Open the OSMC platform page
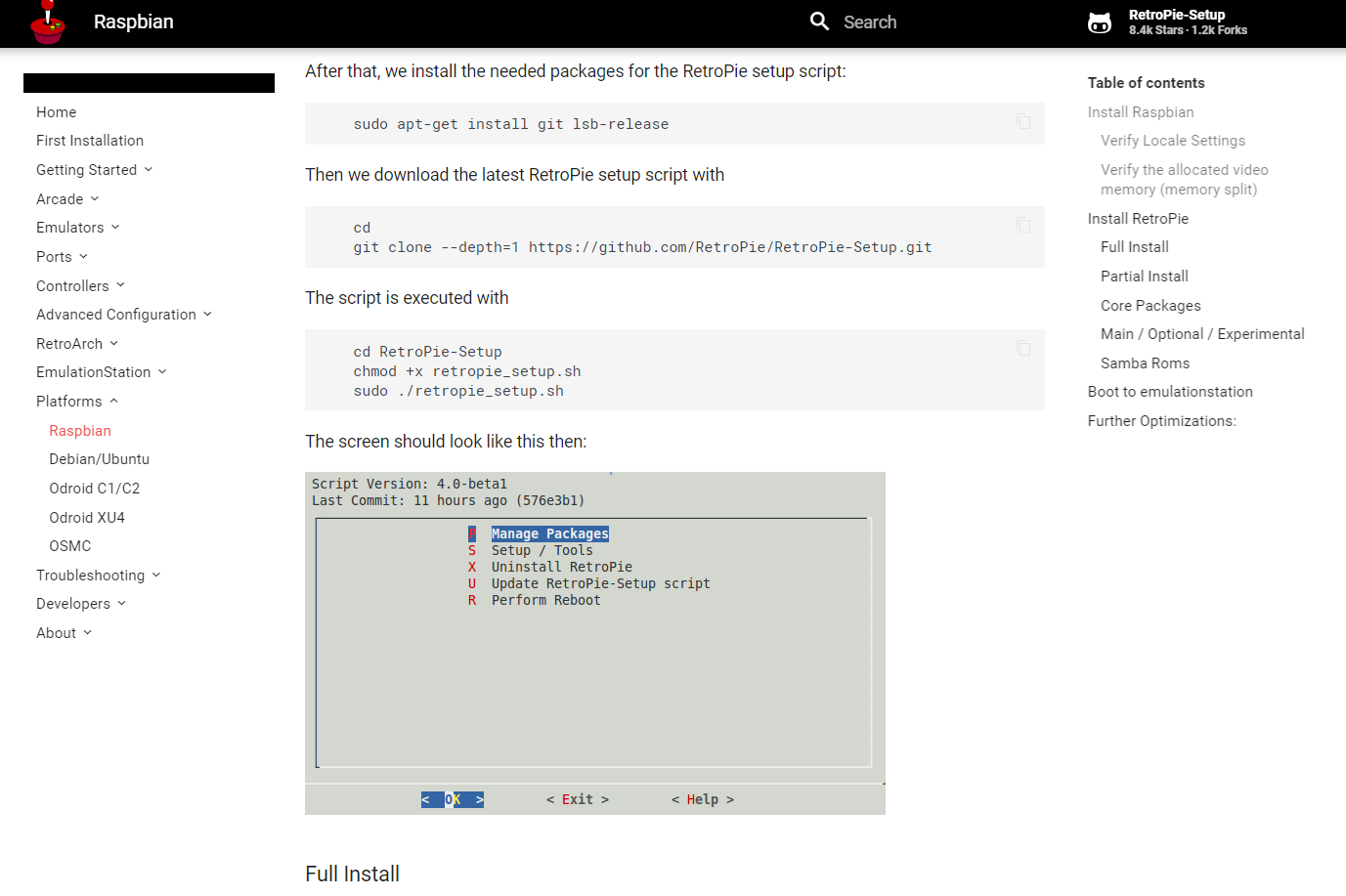The image size is (1346, 896). pos(70,546)
